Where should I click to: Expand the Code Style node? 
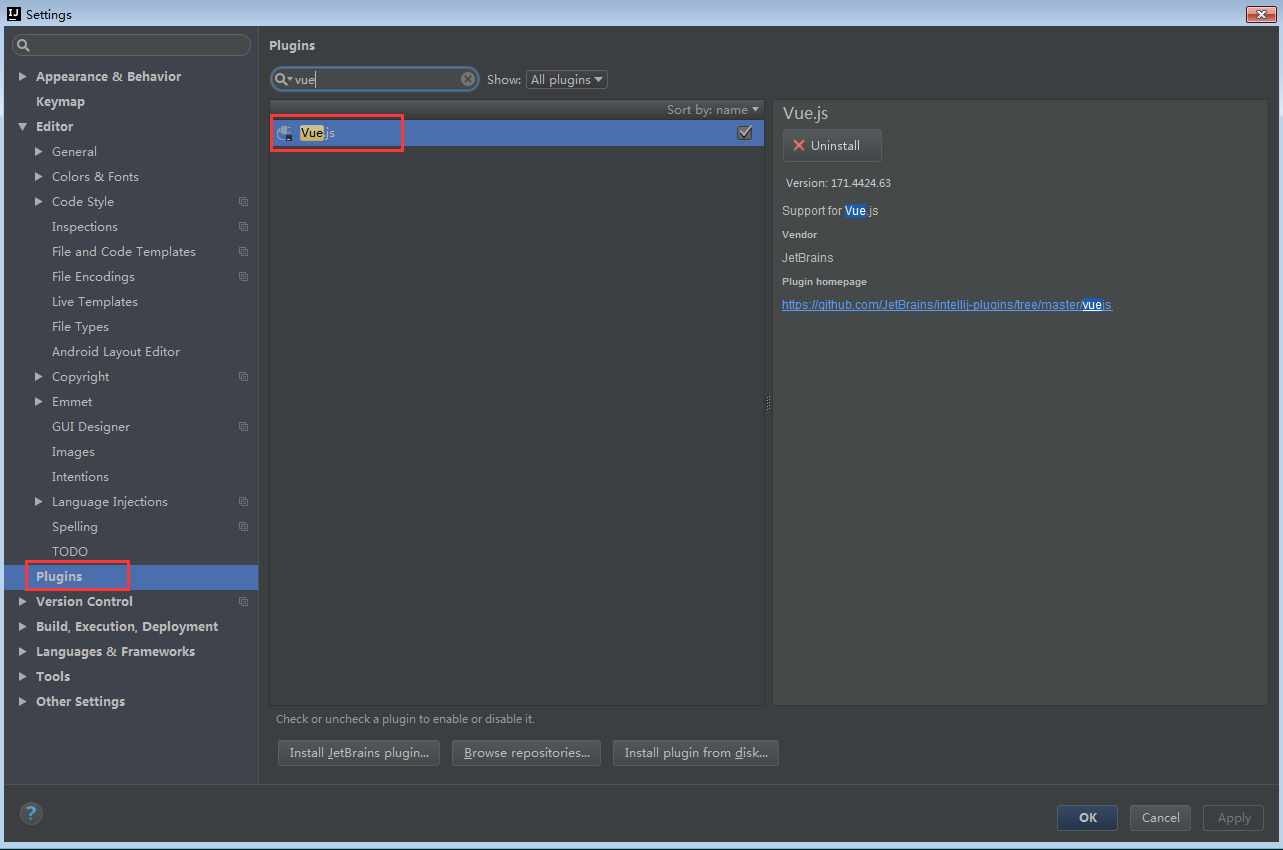tap(39, 202)
